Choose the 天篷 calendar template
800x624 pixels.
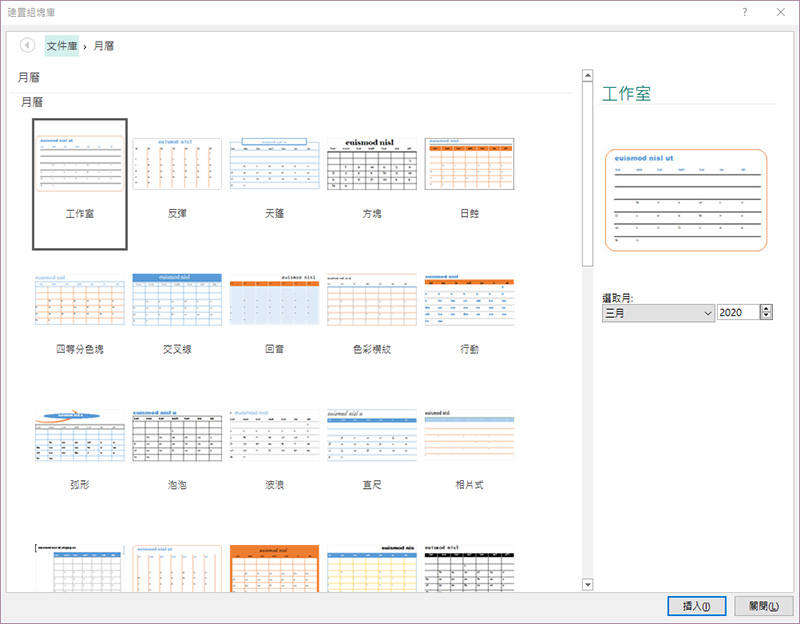(x=274, y=164)
